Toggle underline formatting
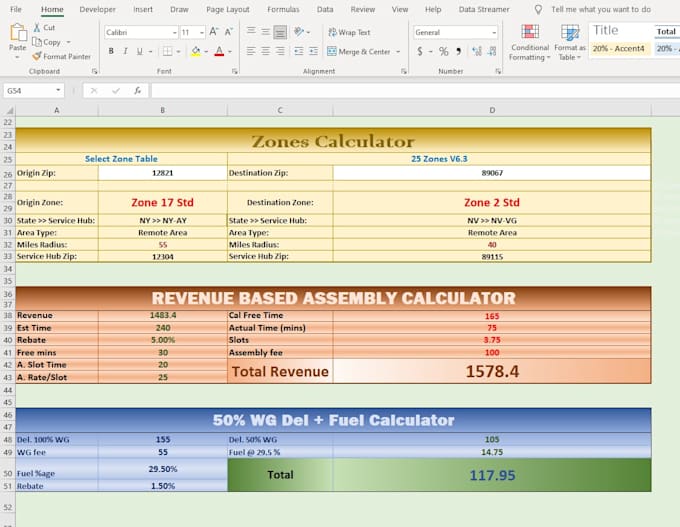This screenshot has width=680, height=527. [140, 51]
